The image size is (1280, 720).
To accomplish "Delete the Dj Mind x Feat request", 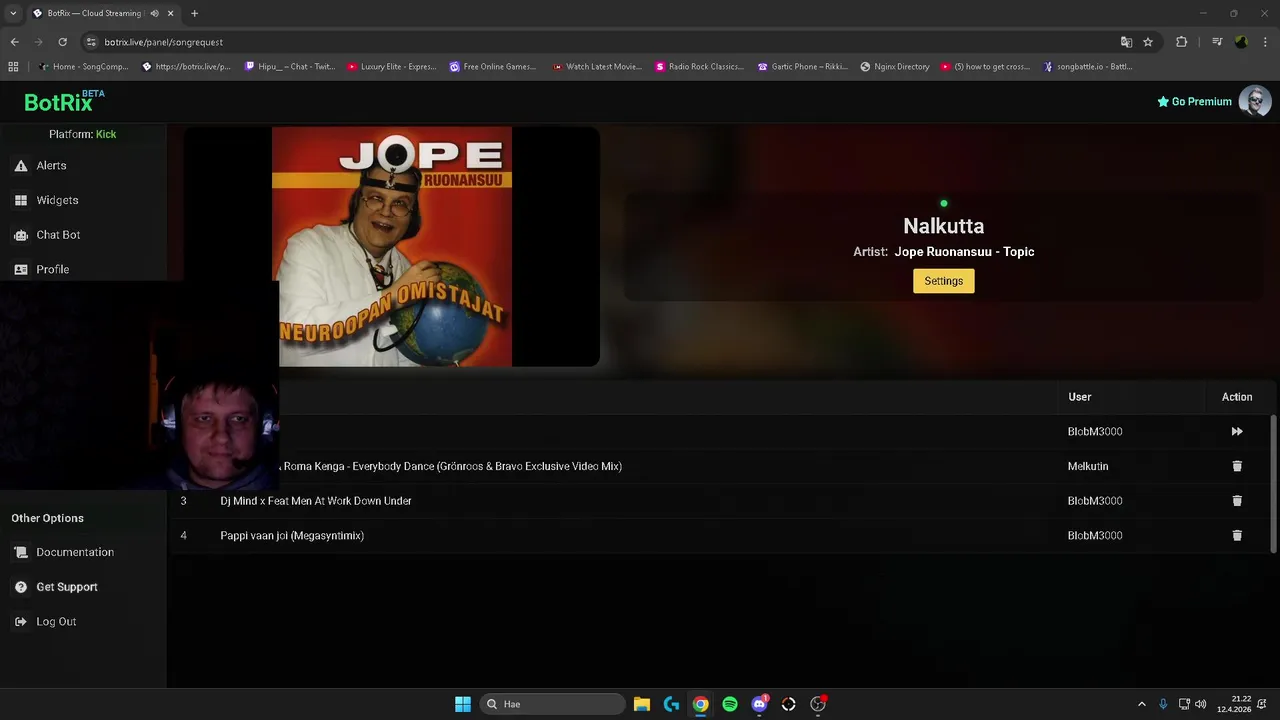I will point(1237,501).
